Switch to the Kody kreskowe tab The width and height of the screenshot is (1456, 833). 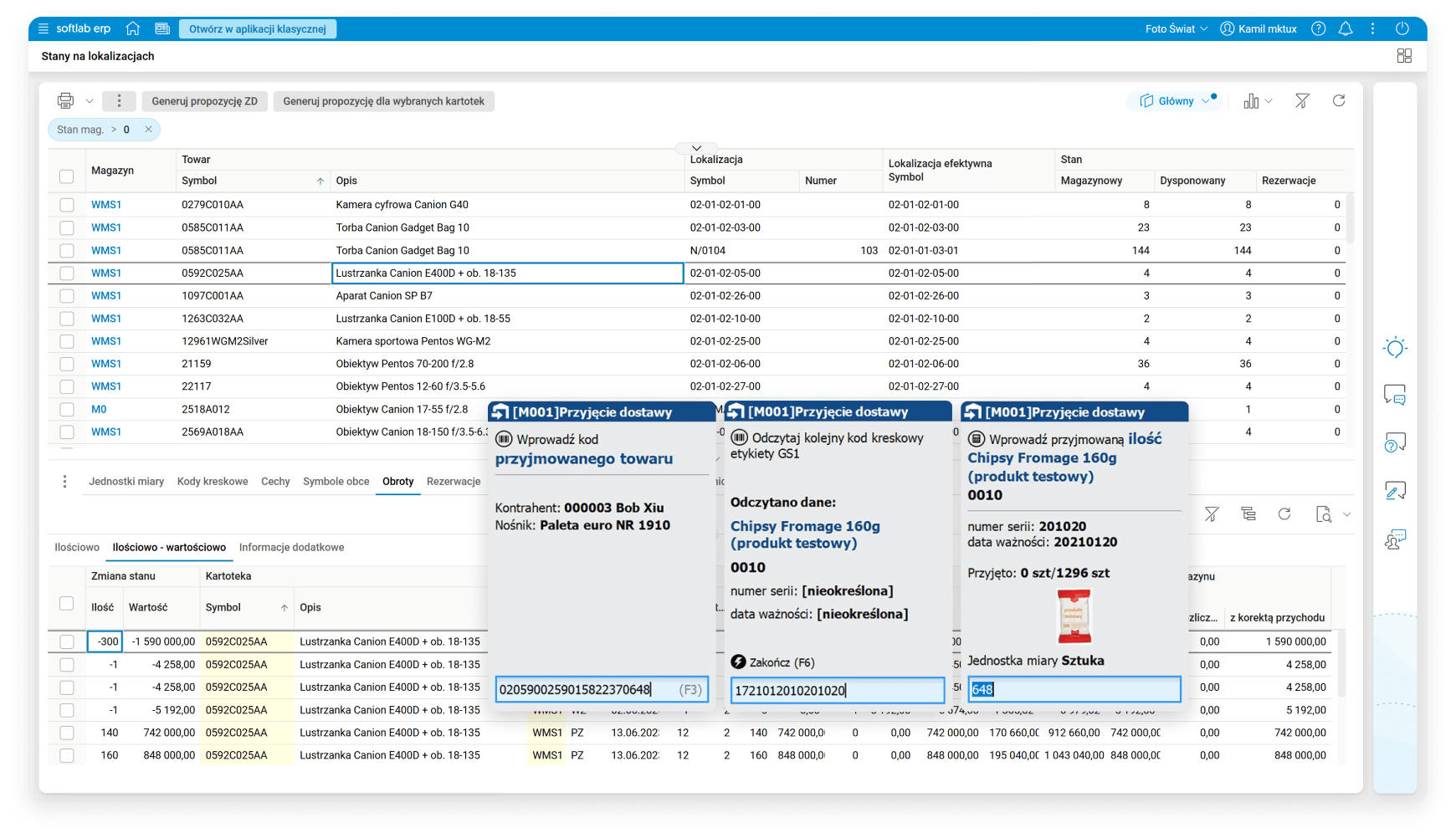(213, 482)
